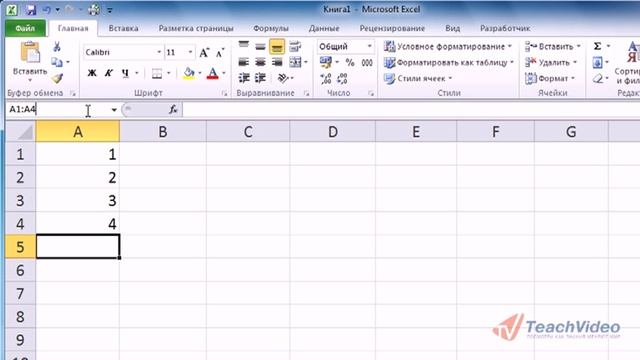Click the Paste (Вставить) clipboard icon
Screen dimensions: 640x360
(x=30, y=53)
